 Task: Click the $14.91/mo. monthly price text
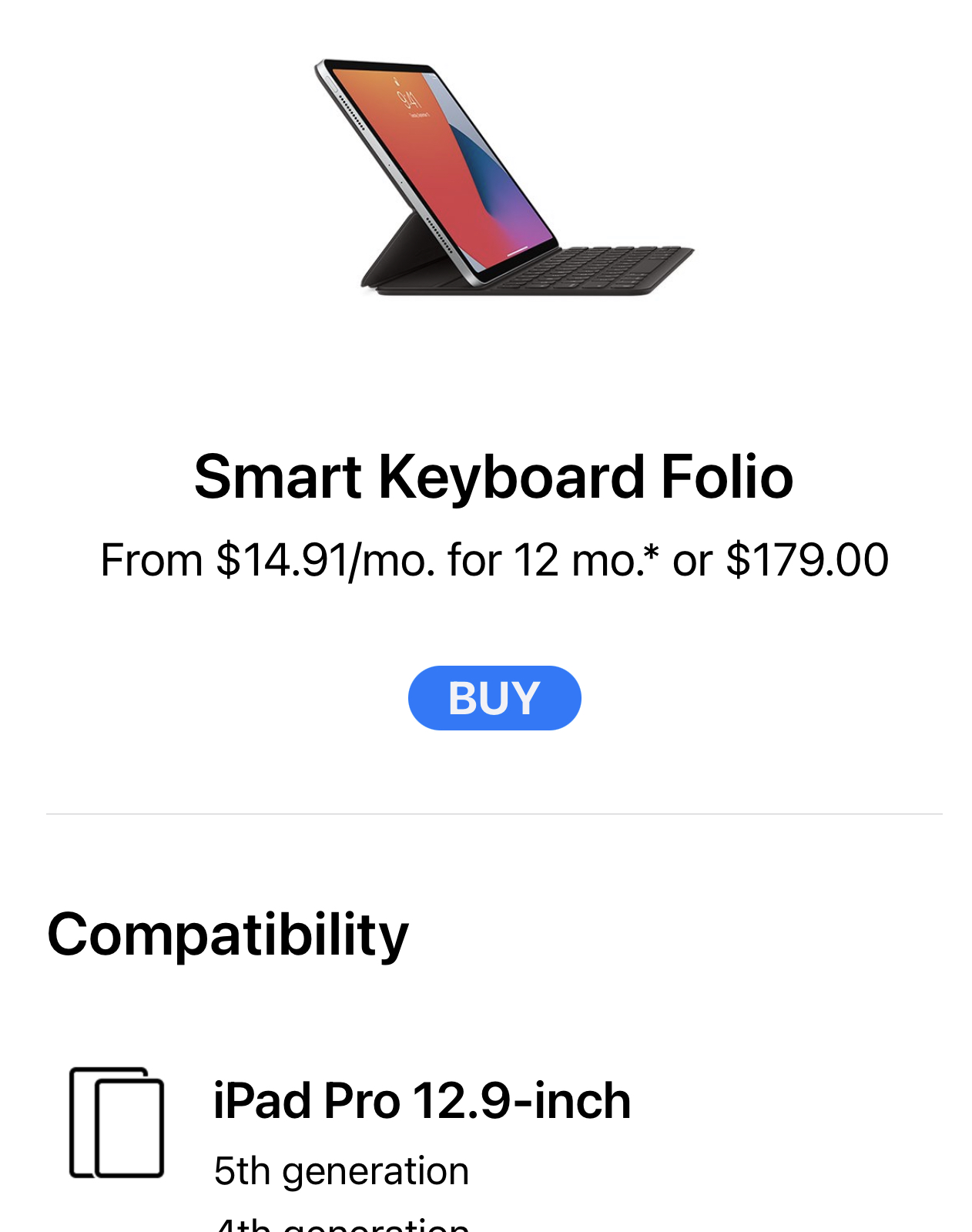tap(325, 560)
